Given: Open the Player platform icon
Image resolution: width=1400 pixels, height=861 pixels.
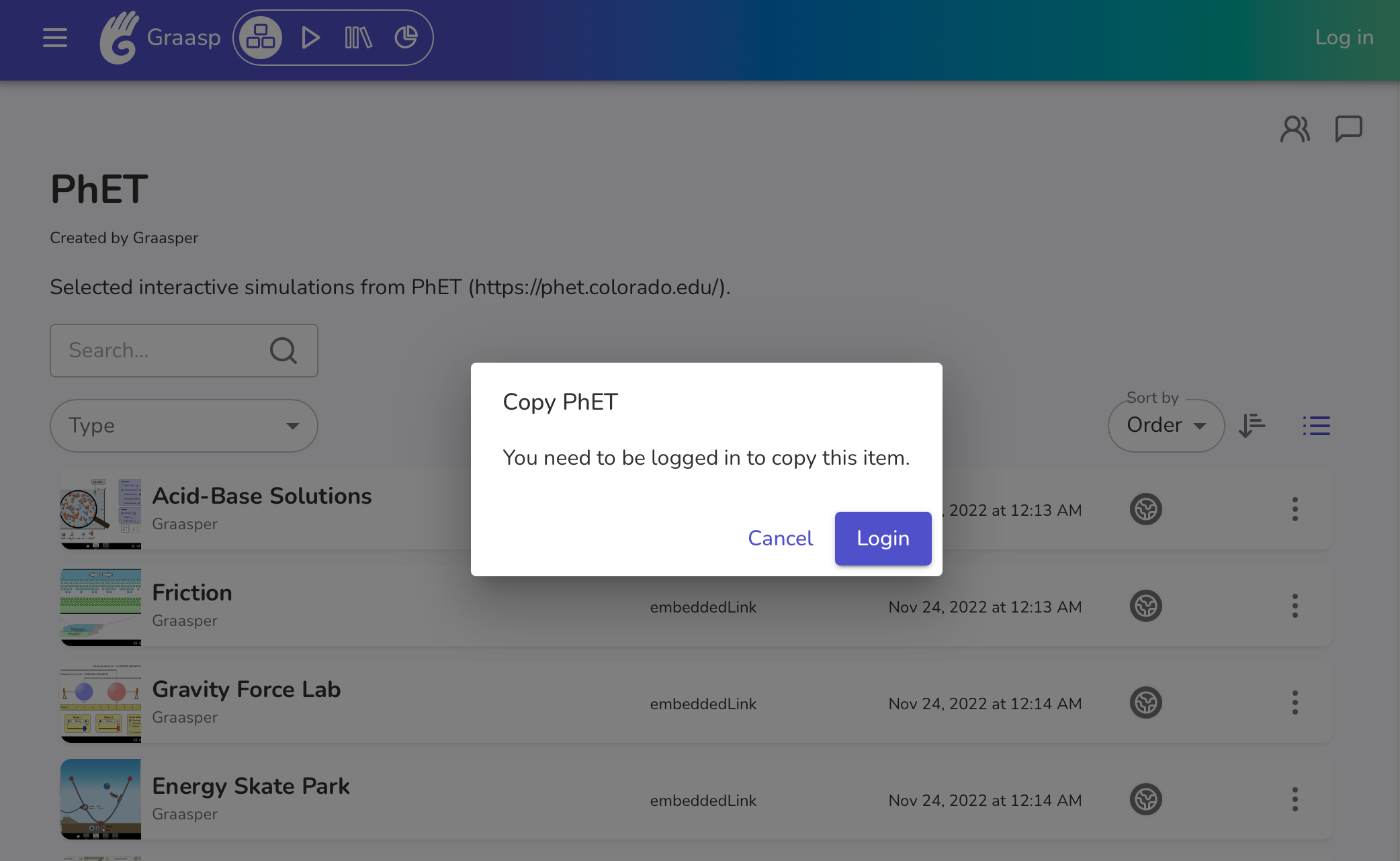Looking at the screenshot, I should [310, 38].
